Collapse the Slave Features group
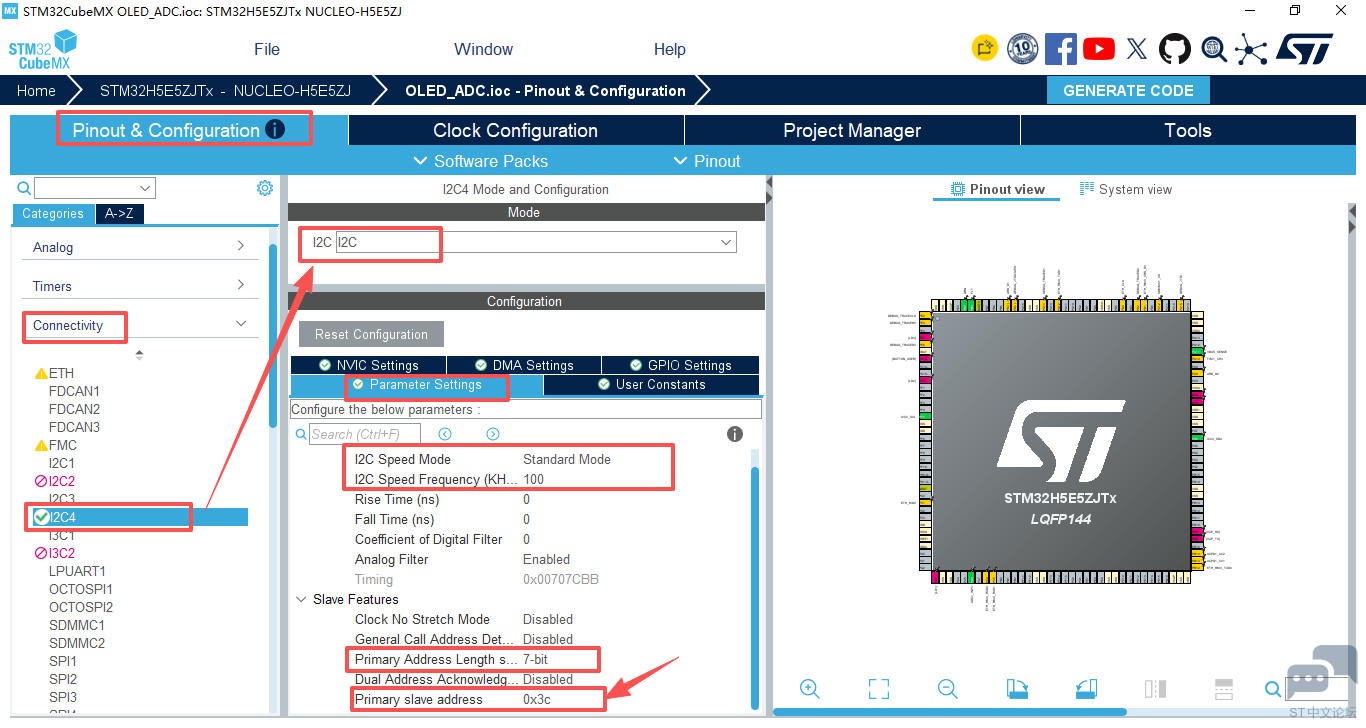 point(302,599)
